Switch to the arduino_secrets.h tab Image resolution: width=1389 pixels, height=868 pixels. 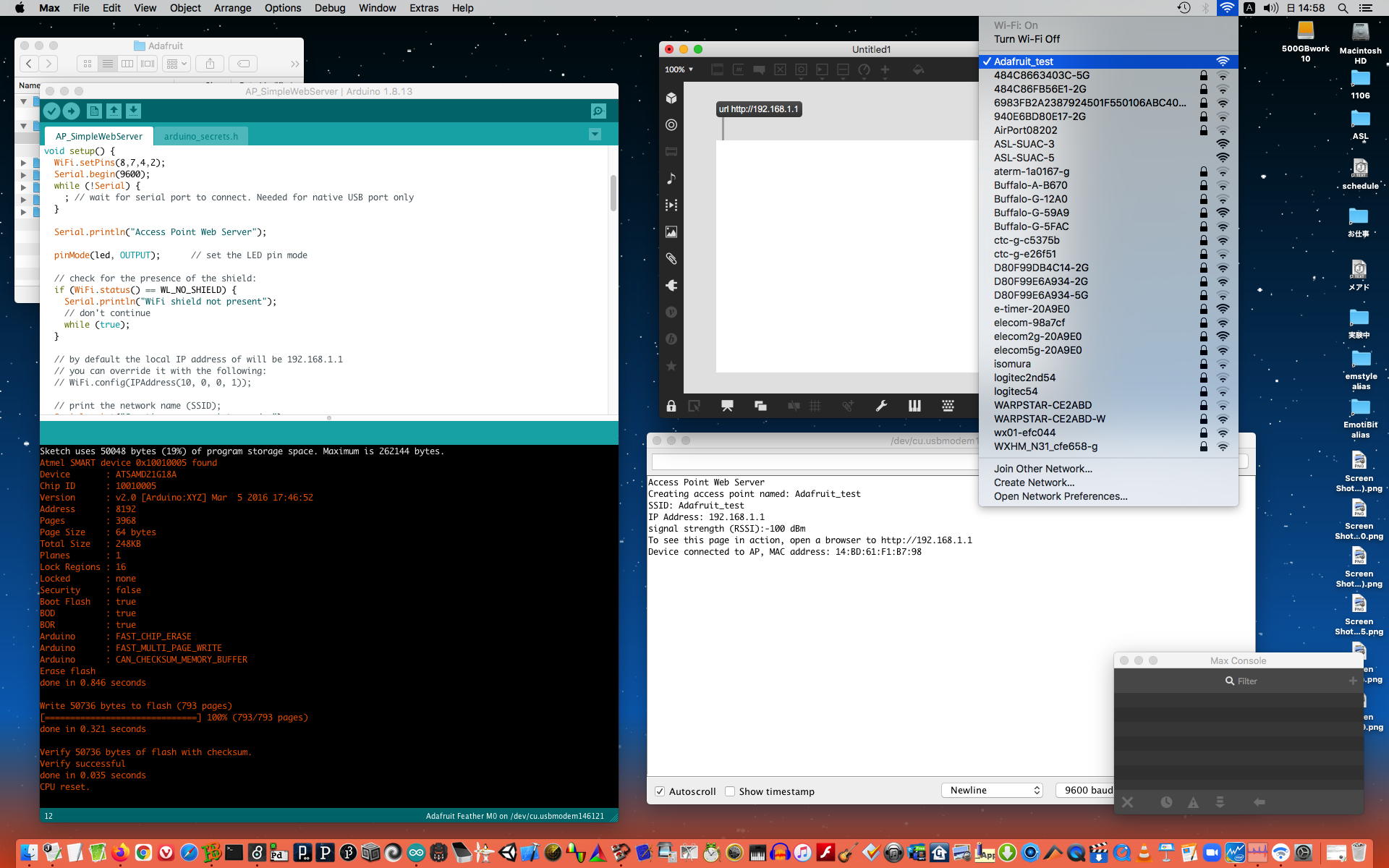(x=200, y=136)
